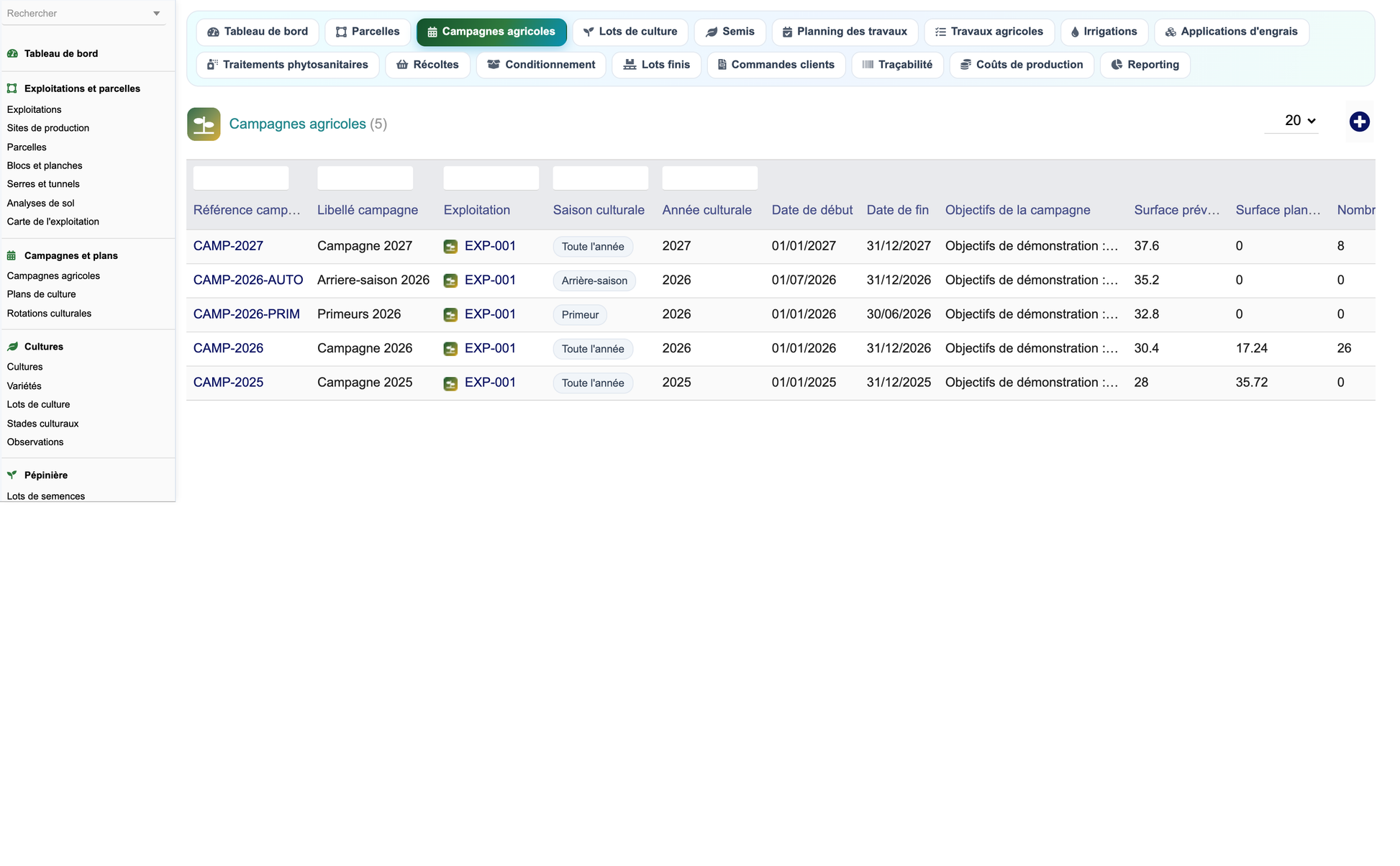Go to the Récoltes tab

point(427,65)
